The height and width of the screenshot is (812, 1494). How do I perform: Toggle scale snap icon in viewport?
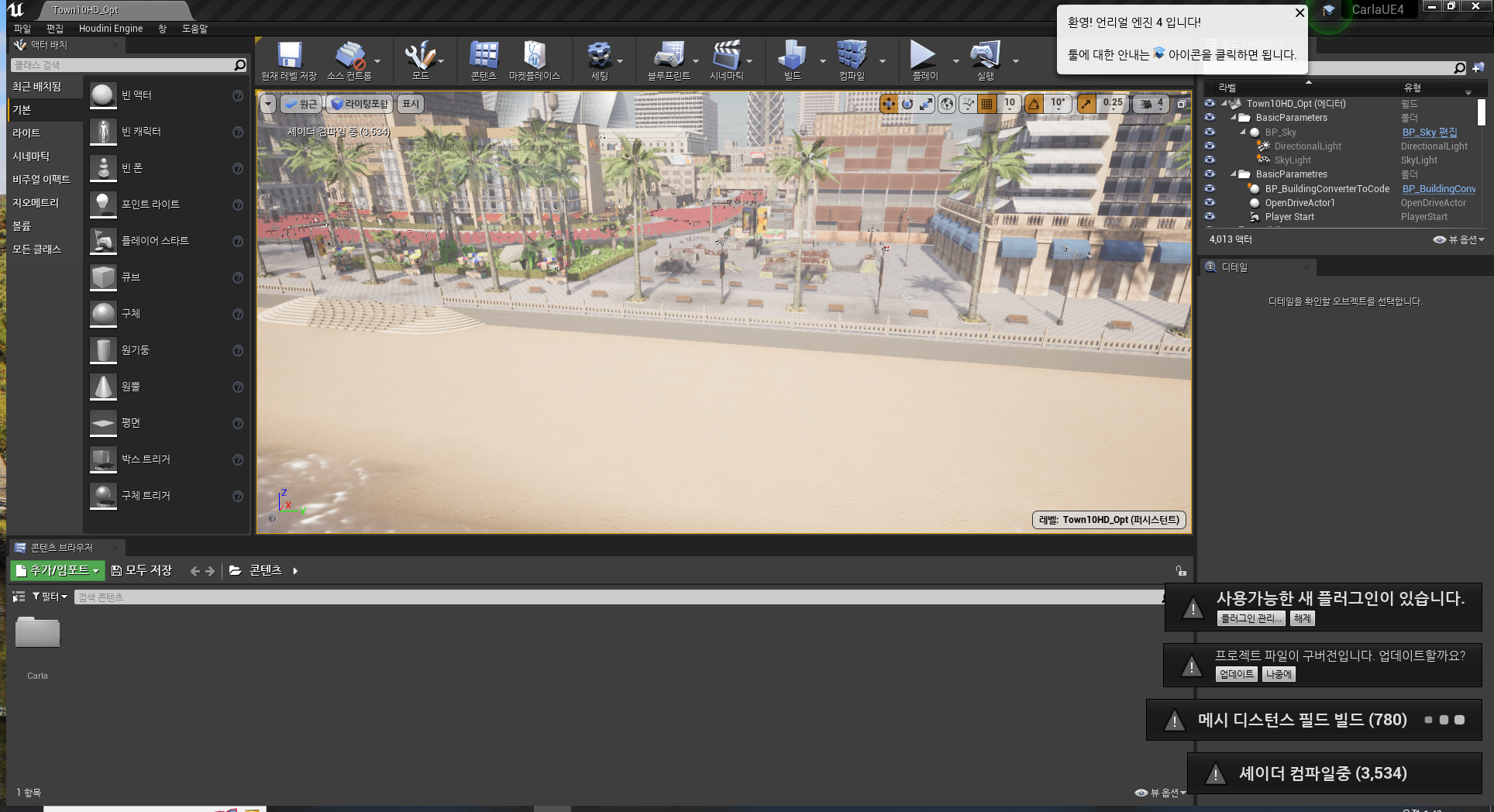click(x=1087, y=104)
